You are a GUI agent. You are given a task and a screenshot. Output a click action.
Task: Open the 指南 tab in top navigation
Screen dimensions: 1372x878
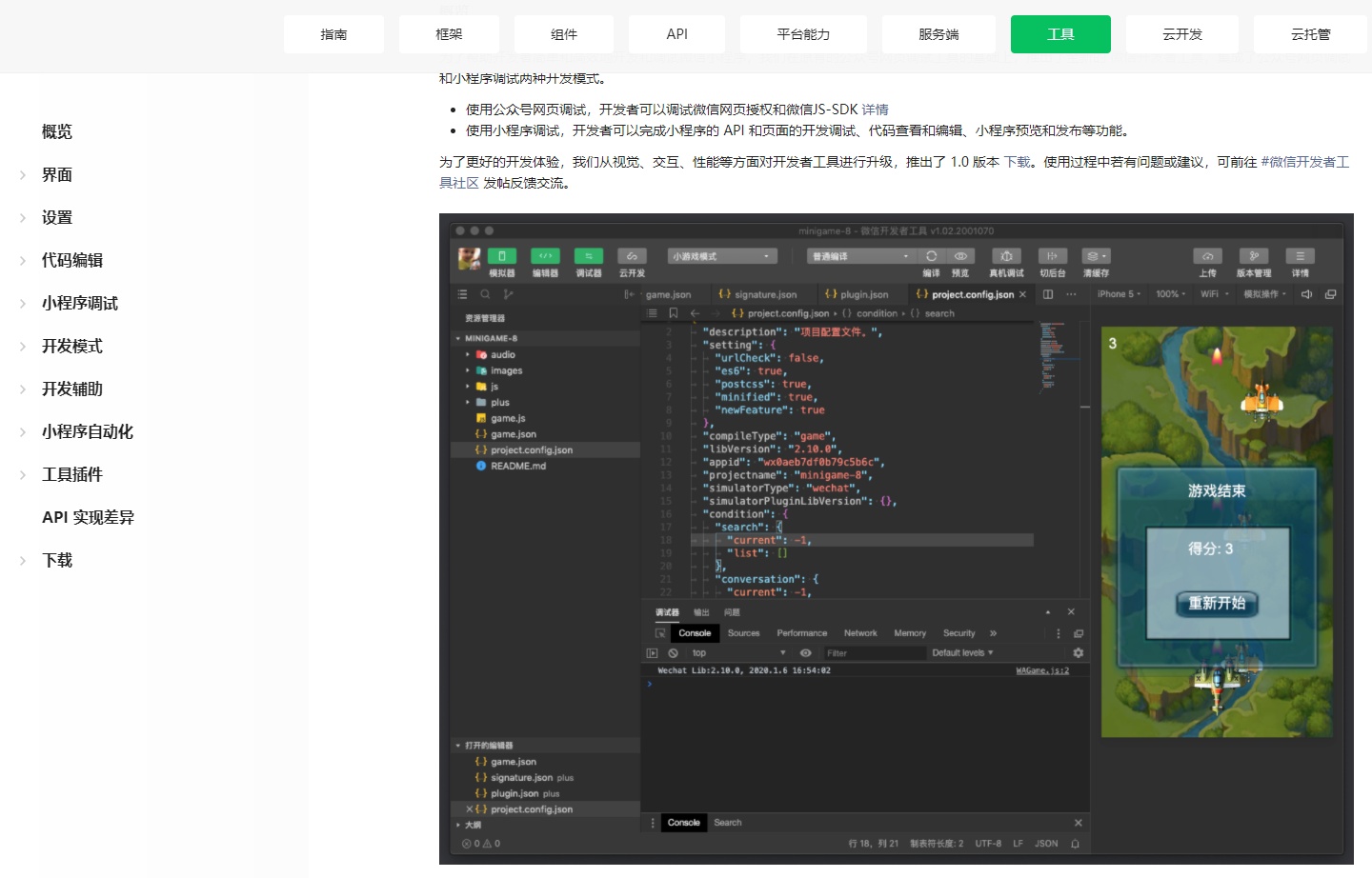click(x=333, y=34)
